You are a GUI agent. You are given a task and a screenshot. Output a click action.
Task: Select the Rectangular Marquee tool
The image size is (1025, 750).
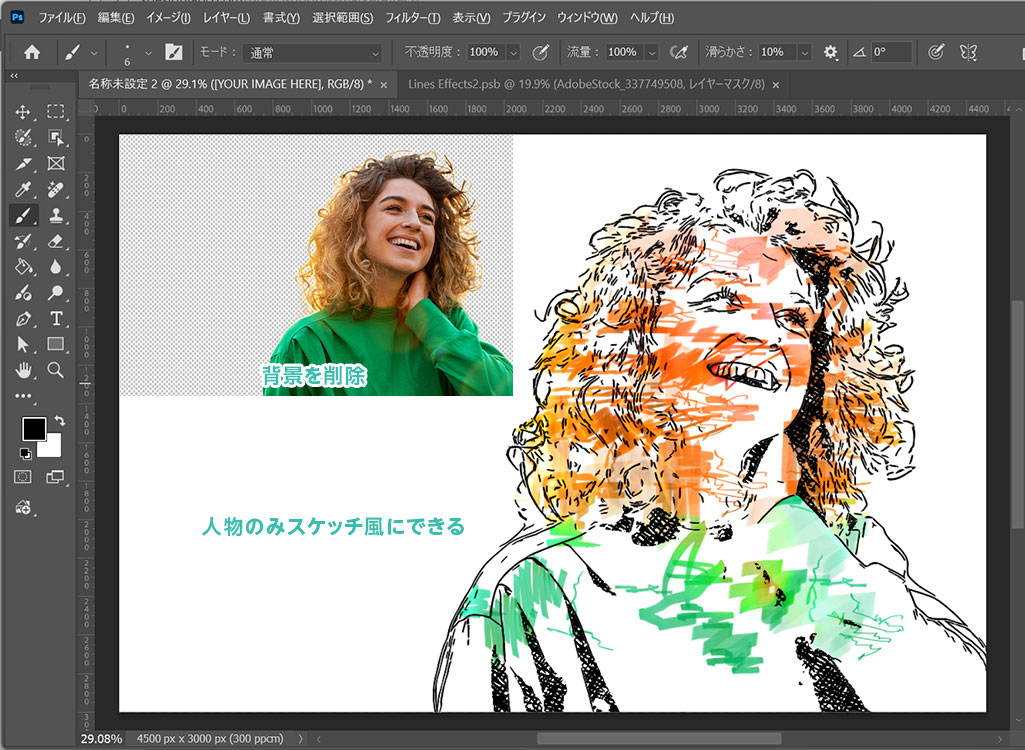[56, 112]
